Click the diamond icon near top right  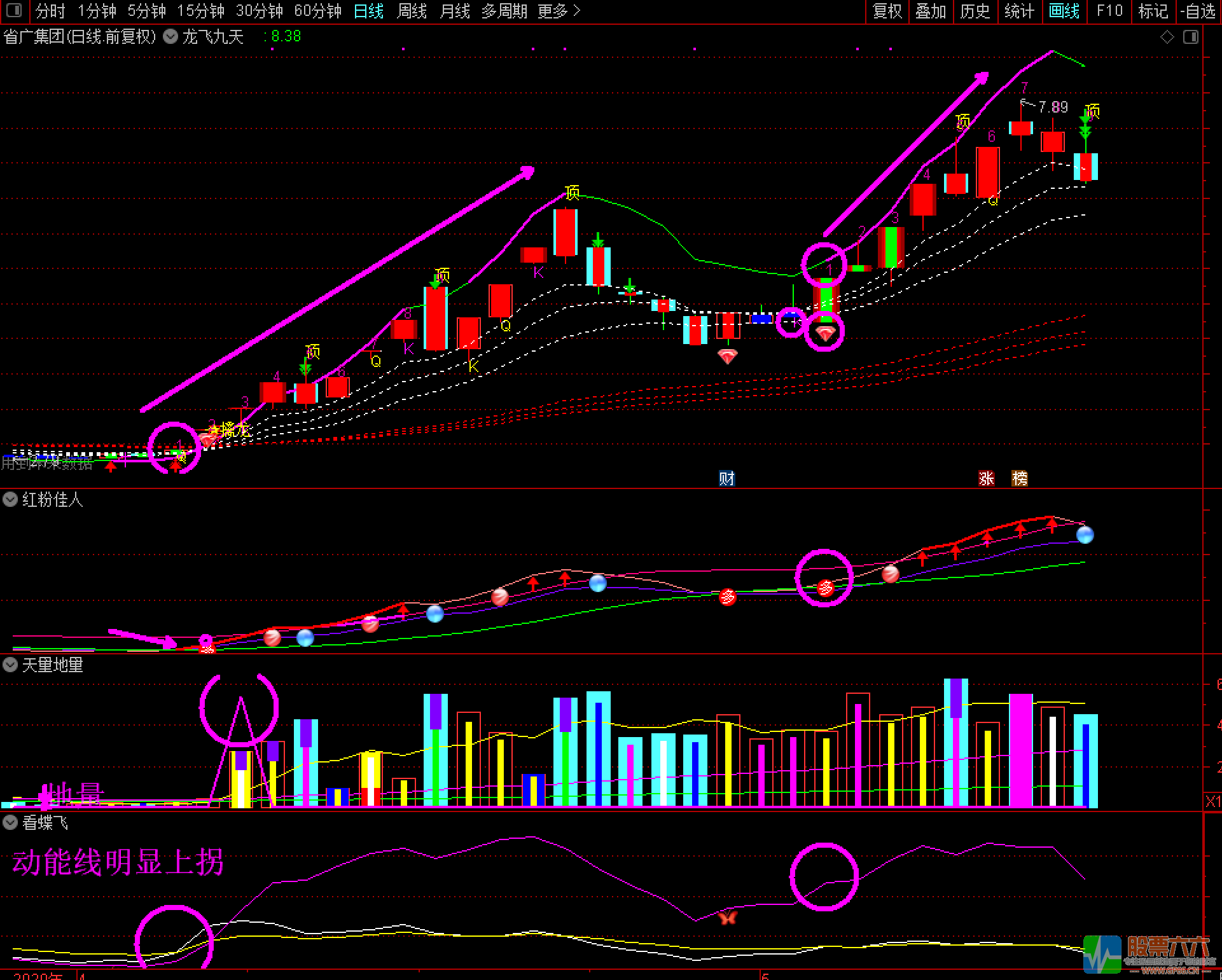(x=1167, y=37)
